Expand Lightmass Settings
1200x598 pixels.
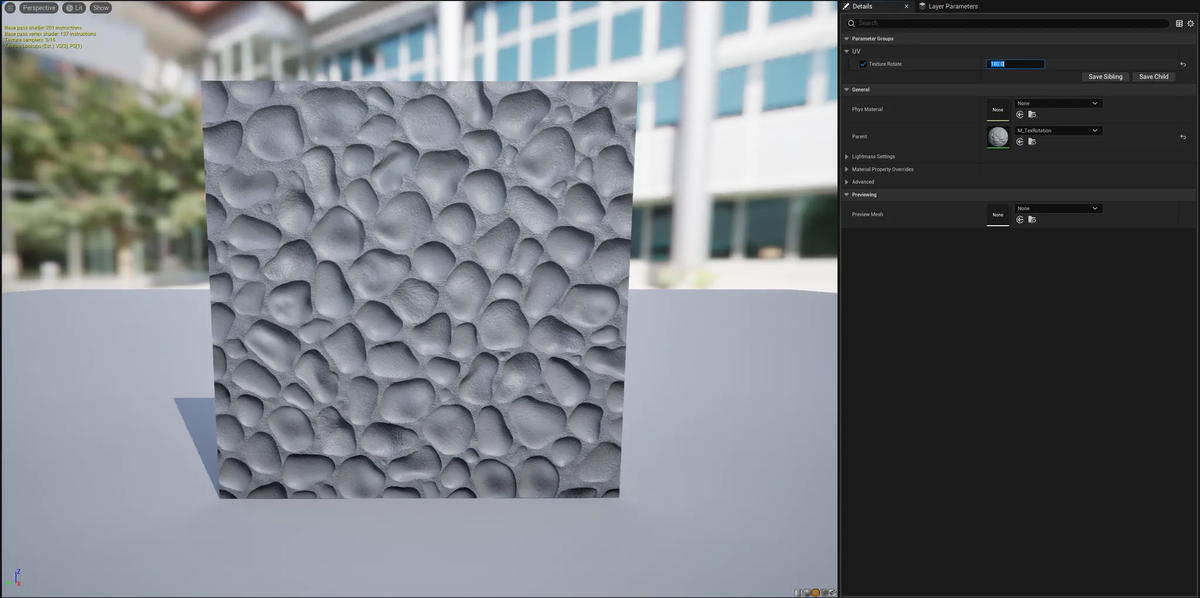pos(846,157)
